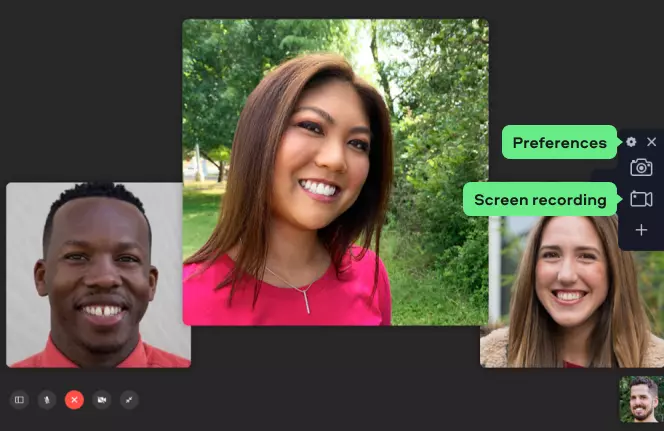Mute the microphone in call controls
664x431 pixels.
click(x=47, y=400)
